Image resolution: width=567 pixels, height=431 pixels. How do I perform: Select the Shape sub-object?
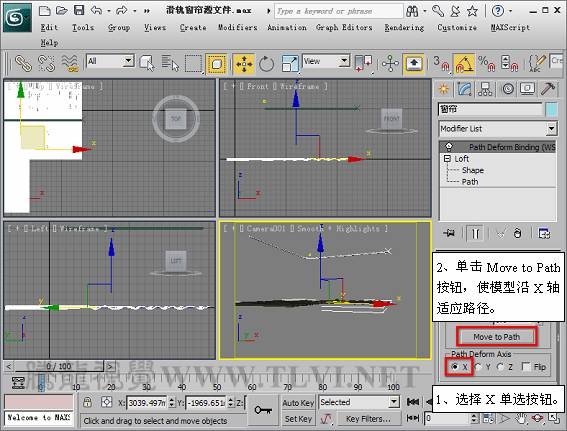click(x=473, y=170)
